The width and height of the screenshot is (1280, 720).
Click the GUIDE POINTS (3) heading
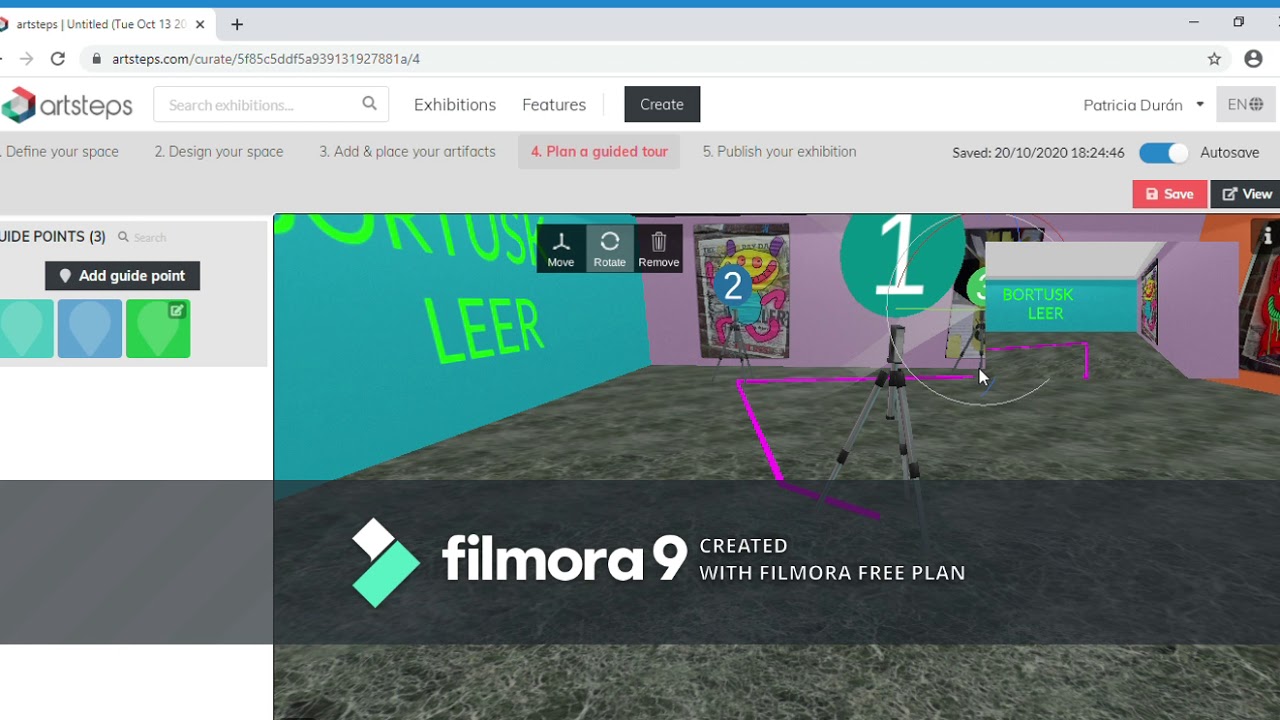pos(53,237)
